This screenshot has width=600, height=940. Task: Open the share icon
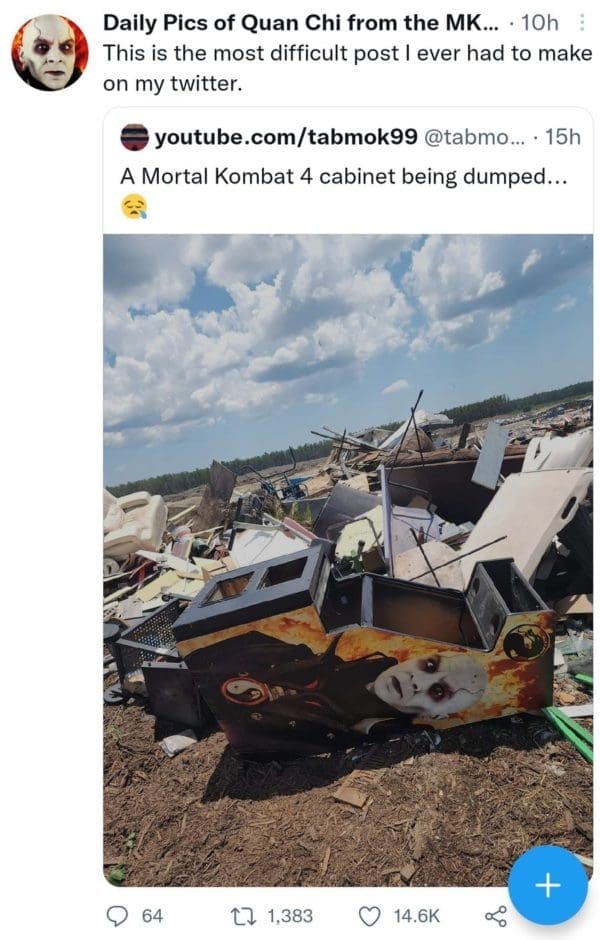(496, 916)
